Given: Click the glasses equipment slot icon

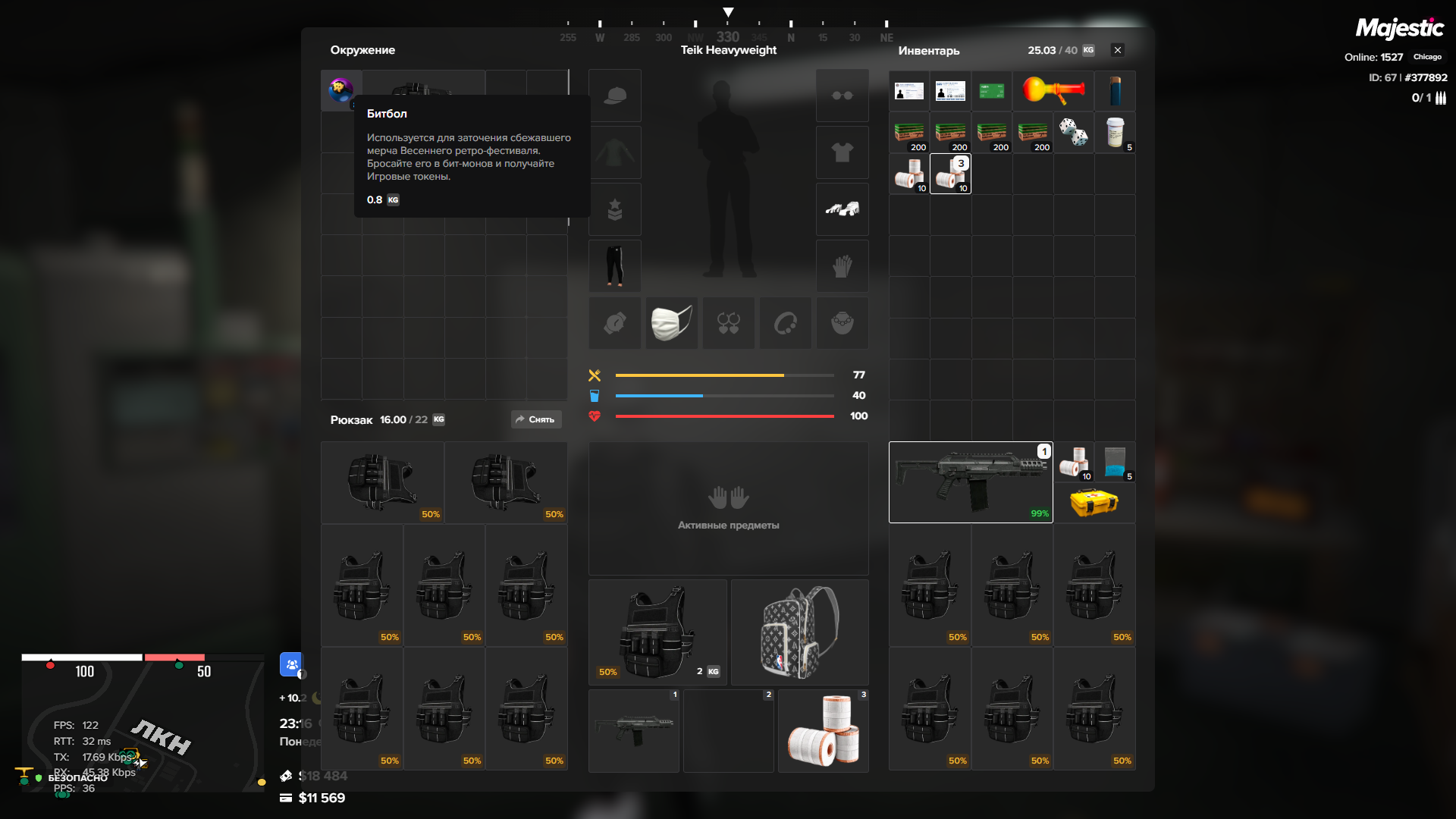Looking at the screenshot, I should [842, 96].
